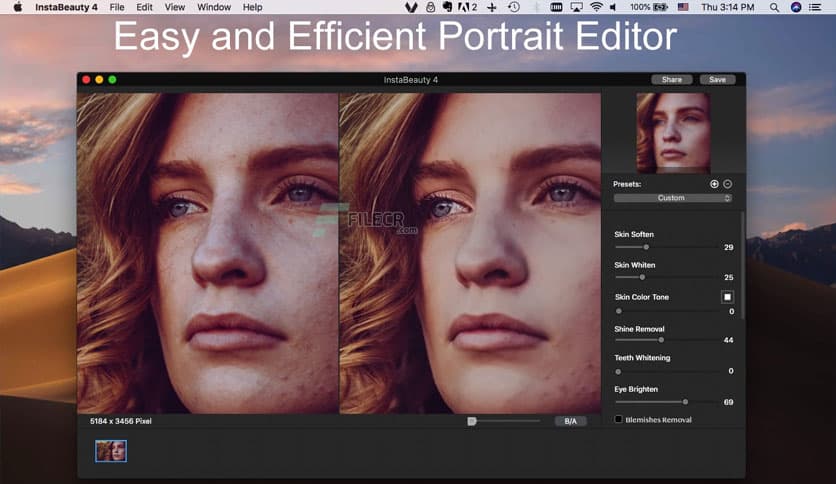836x484 pixels.
Task: Click the zoom slider below the preview
Action: pyautogui.click(x=504, y=421)
